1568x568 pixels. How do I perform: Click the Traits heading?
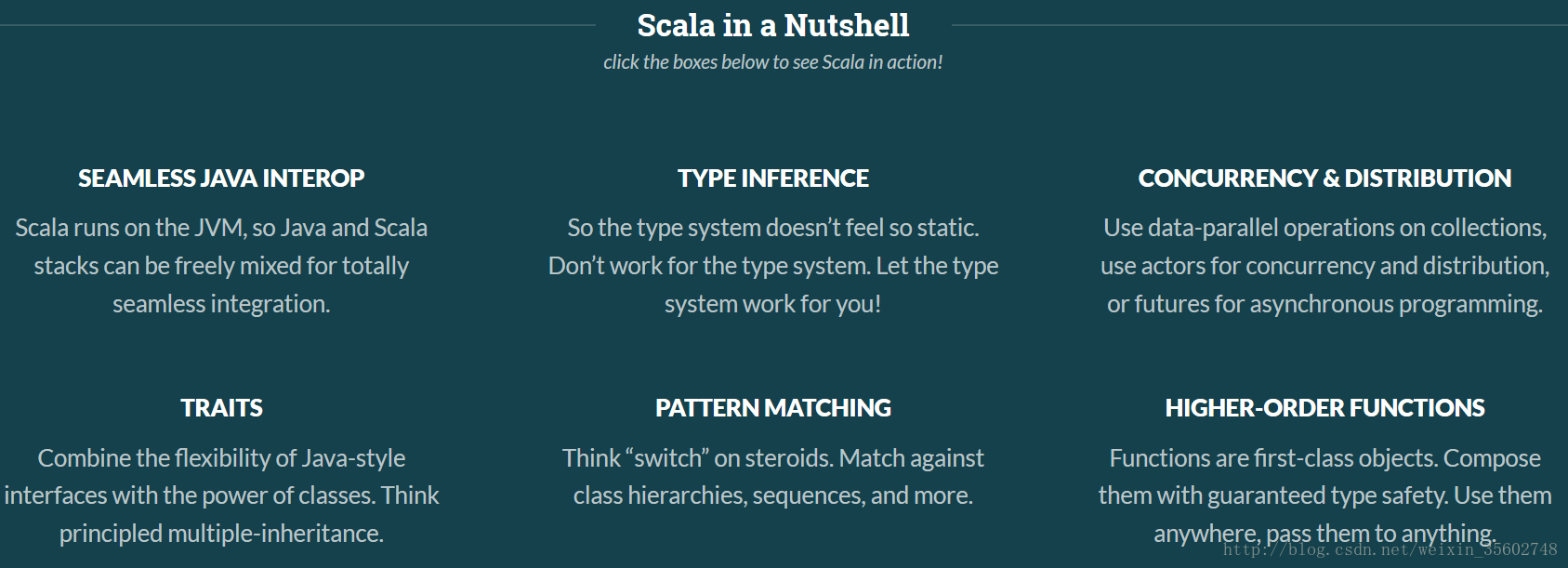pos(221,408)
